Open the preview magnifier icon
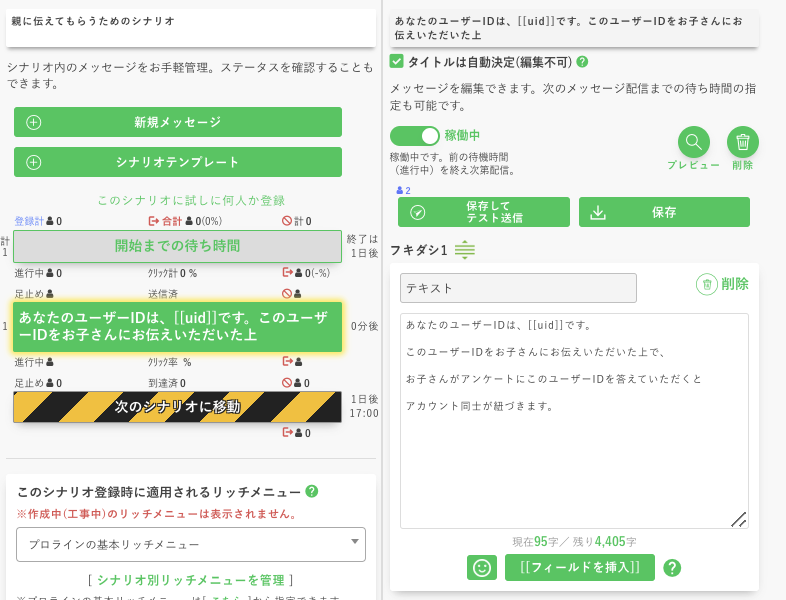 pyautogui.click(x=693, y=142)
